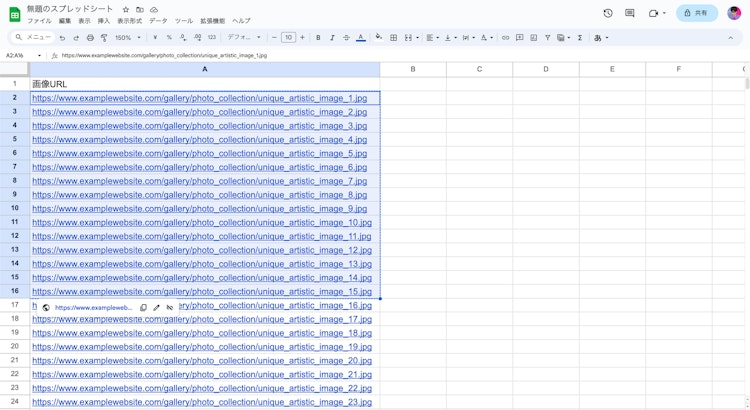Copy link from the hover popup
750x410 pixels.
pos(143,308)
